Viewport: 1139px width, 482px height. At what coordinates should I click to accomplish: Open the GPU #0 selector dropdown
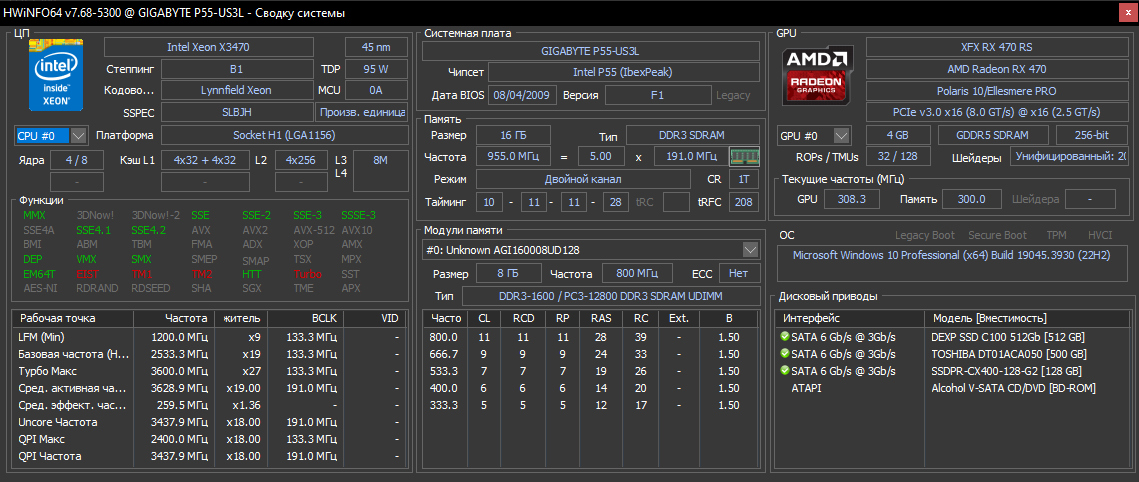point(841,135)
